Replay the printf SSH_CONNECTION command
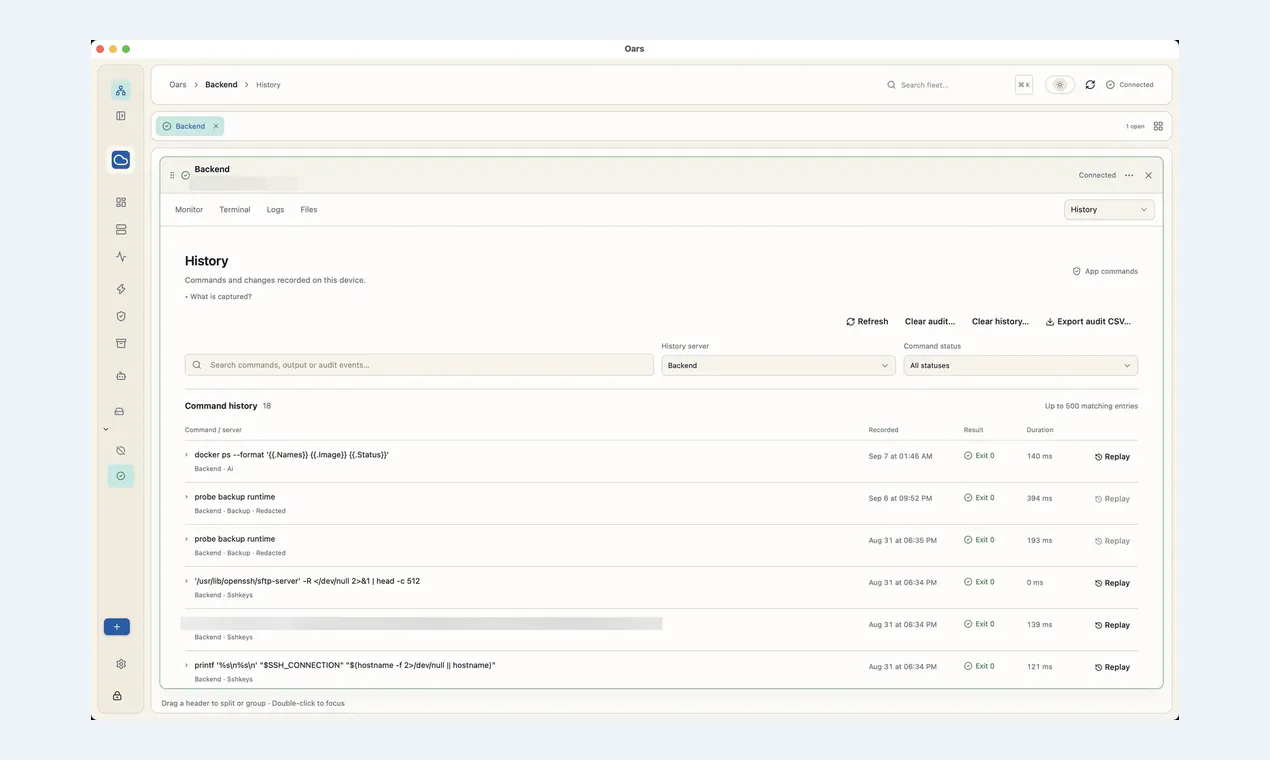1270x760 pixels. pos(1112,667)
